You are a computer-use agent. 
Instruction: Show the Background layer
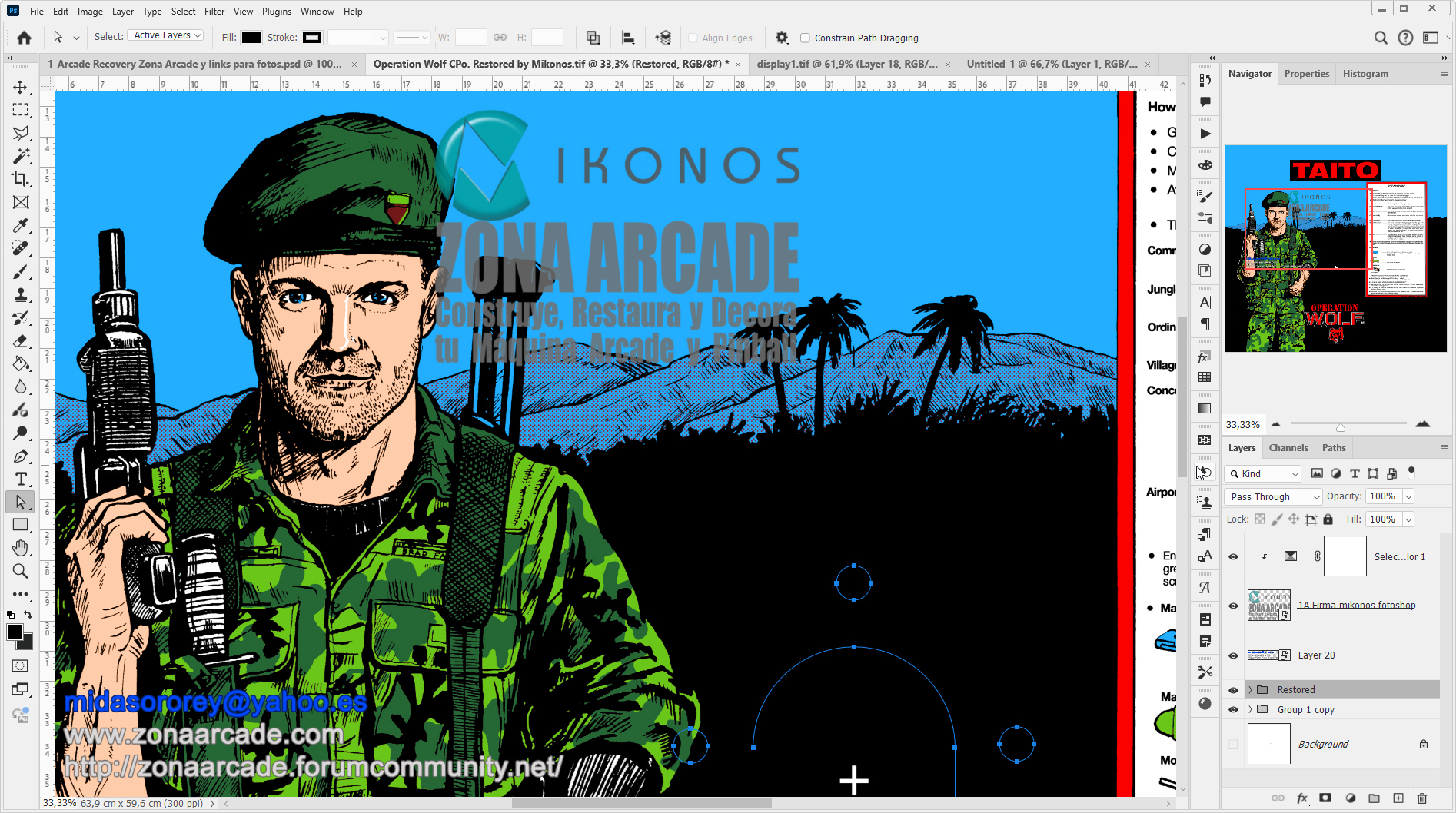1233,744
